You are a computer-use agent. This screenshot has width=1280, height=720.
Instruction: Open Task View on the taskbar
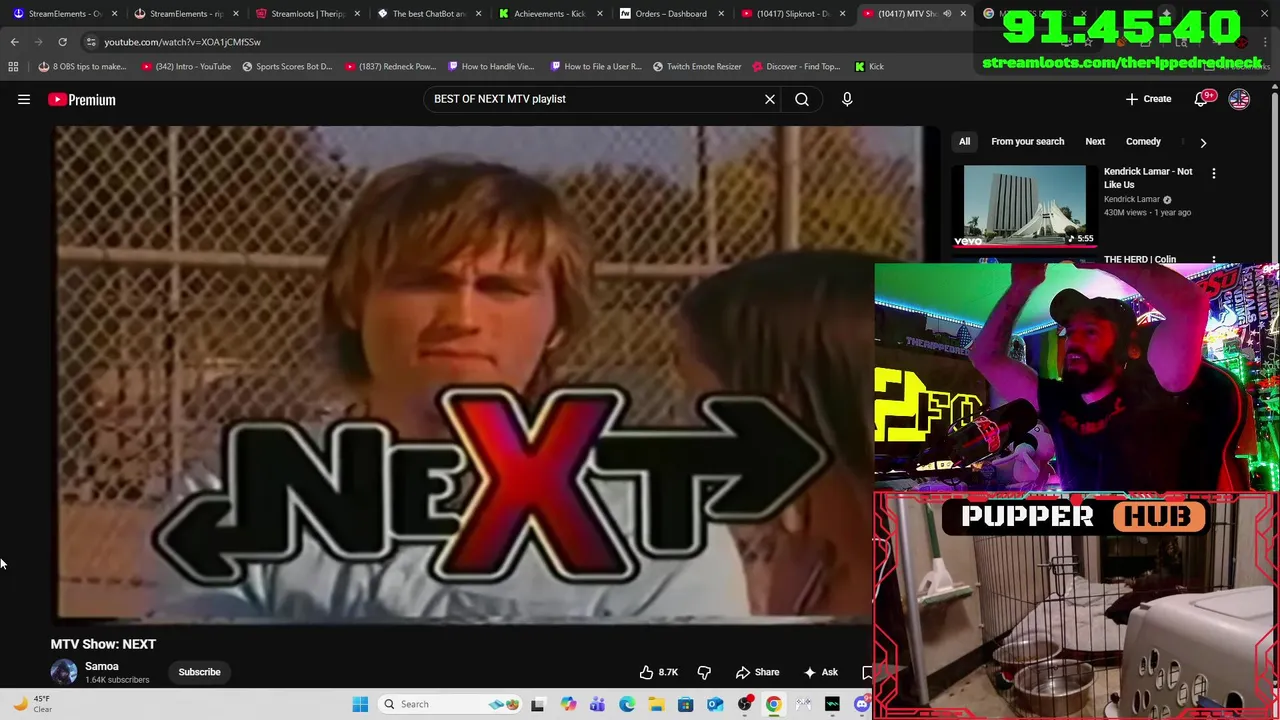(x=538, y=704)
